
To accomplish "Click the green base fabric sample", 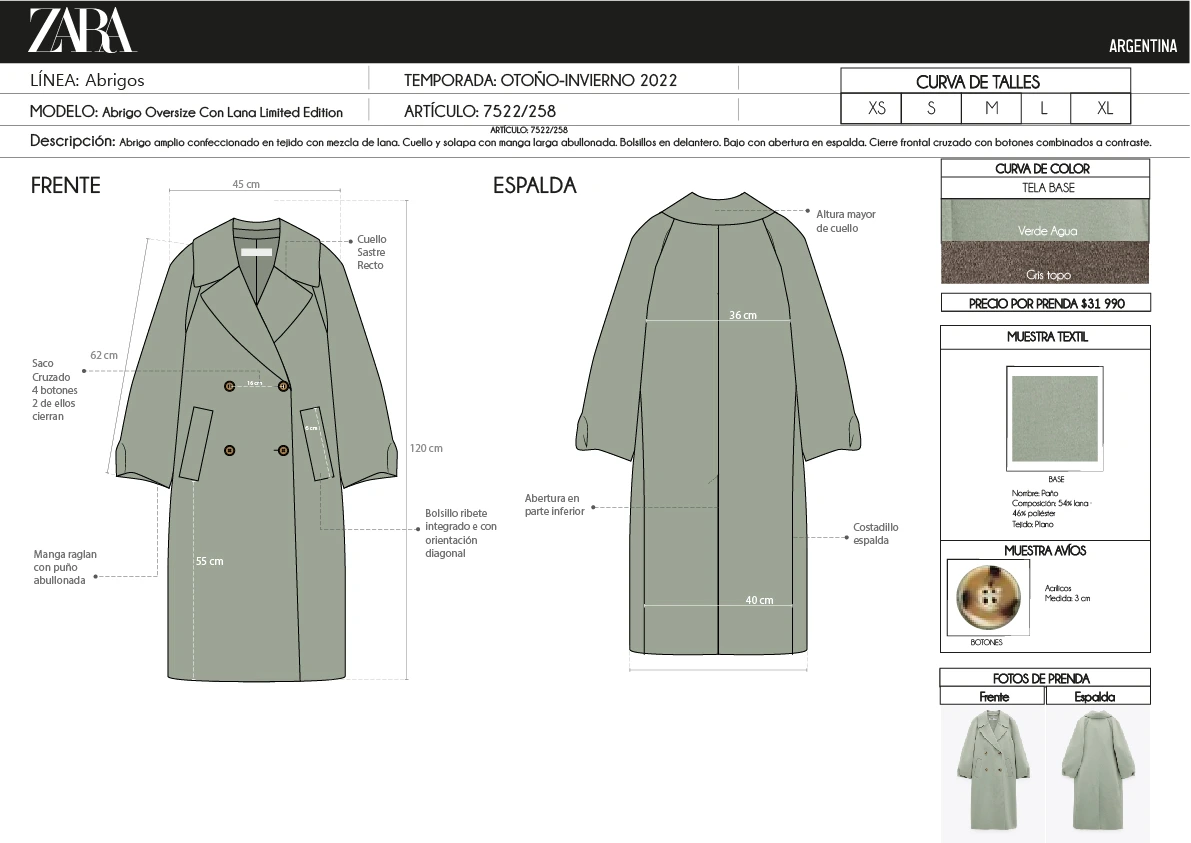I will (1054, 418).
